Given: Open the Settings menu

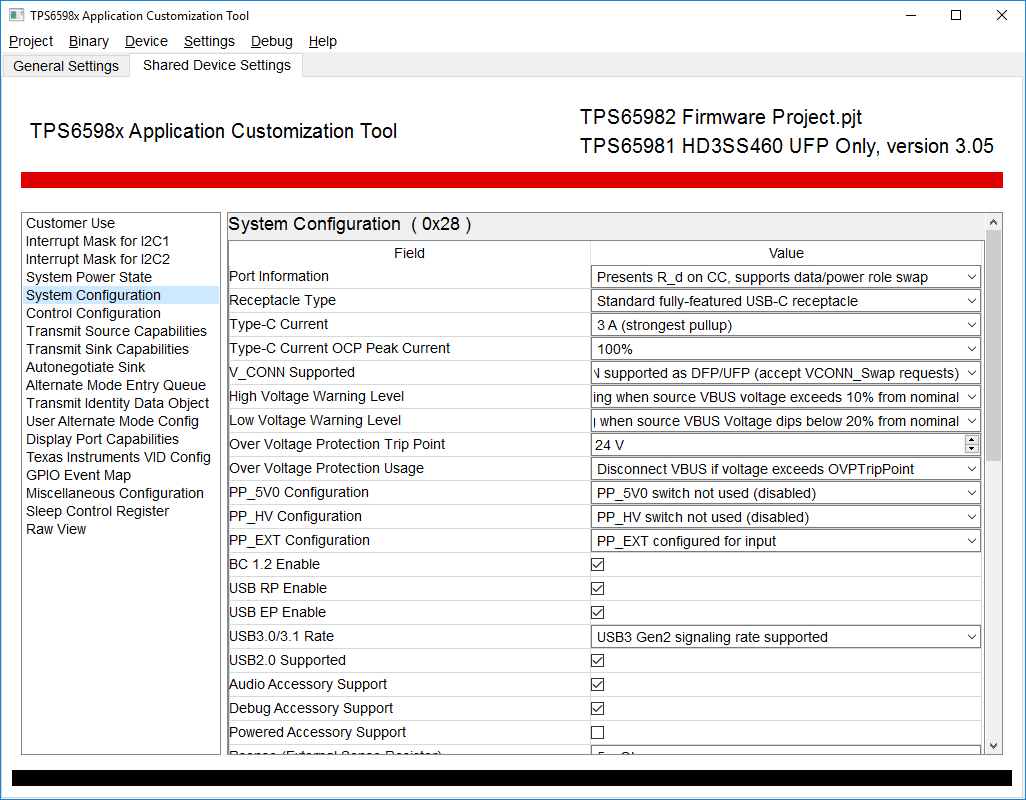Looking at the screenshot, I should click(209, 41).
